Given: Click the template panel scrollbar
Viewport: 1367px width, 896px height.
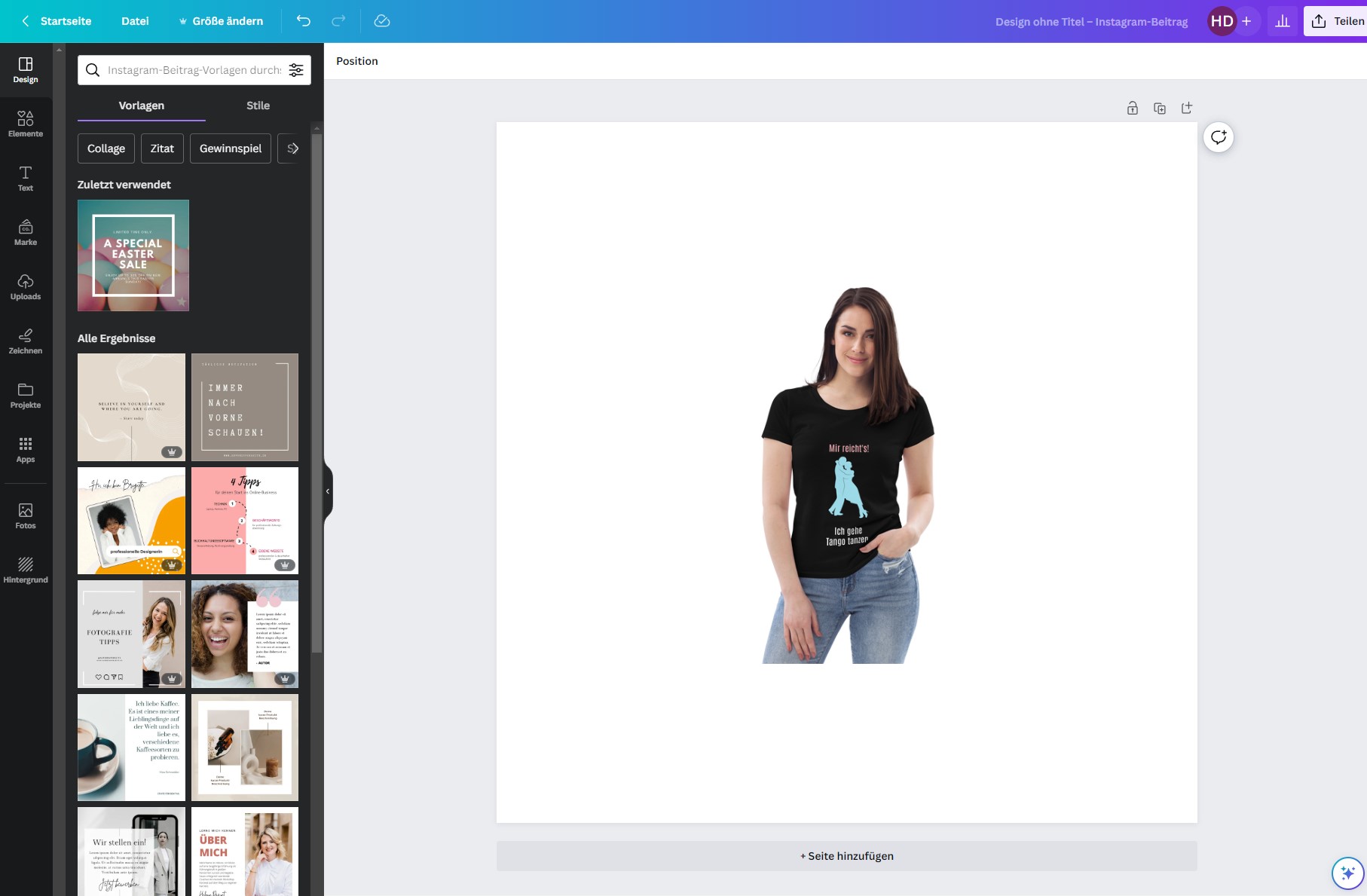Looking at the screenshot, I should coord(317,392).
